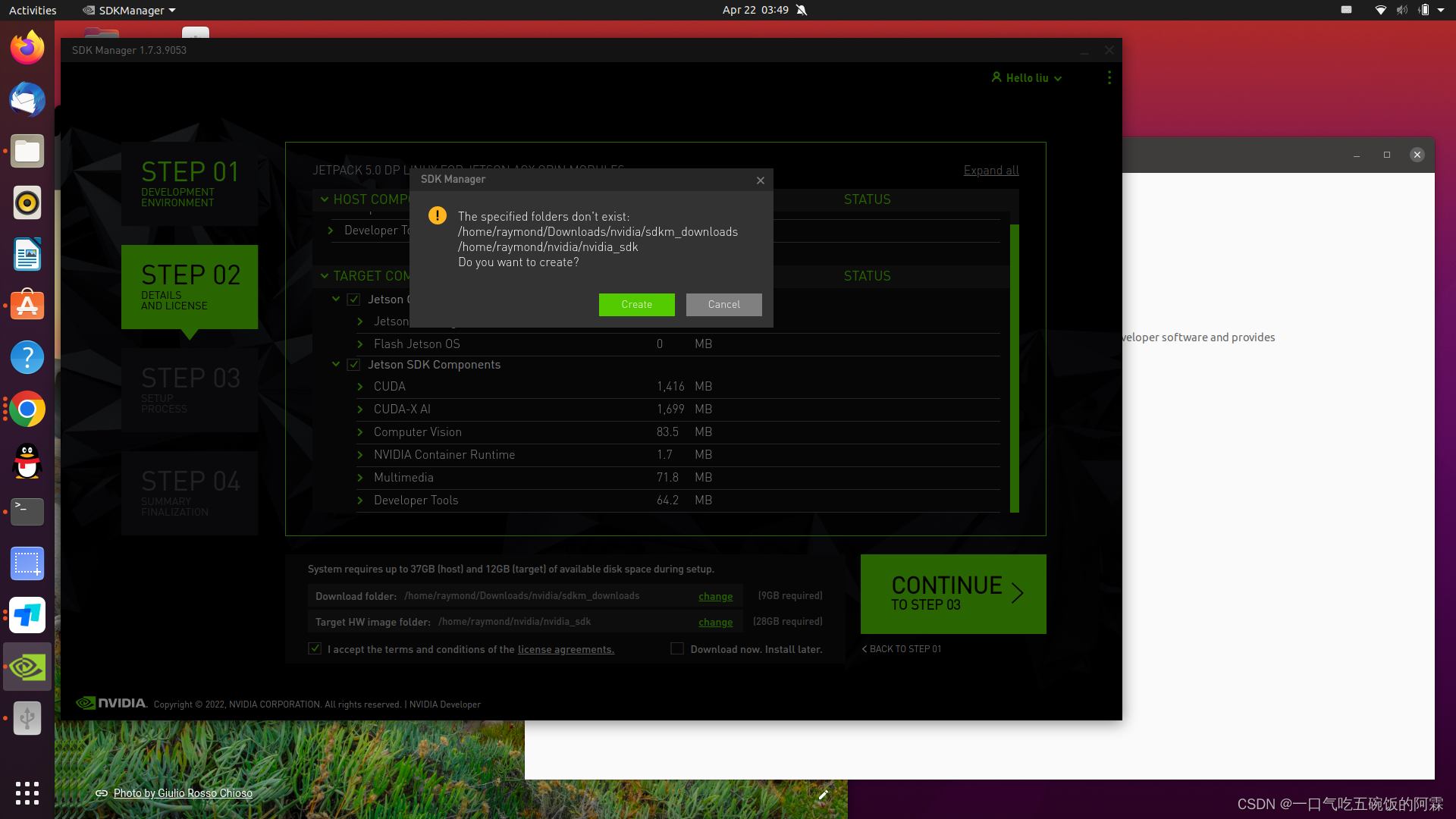Expand the CUDA row

pyautogui.click(x=360, y=387)
